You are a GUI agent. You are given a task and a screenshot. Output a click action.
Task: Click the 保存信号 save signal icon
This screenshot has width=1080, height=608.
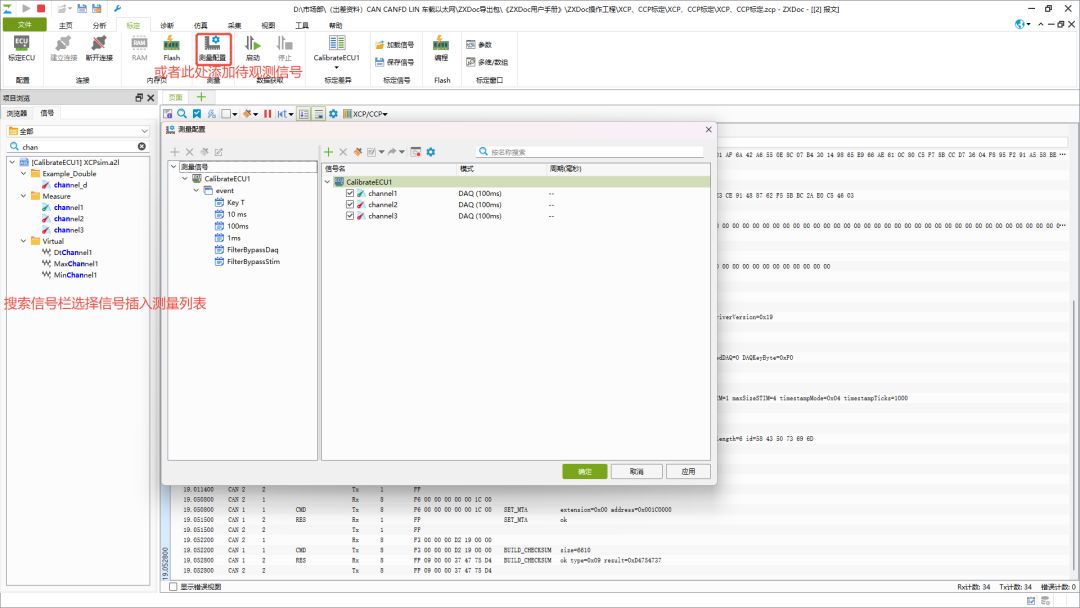point(395,62)
